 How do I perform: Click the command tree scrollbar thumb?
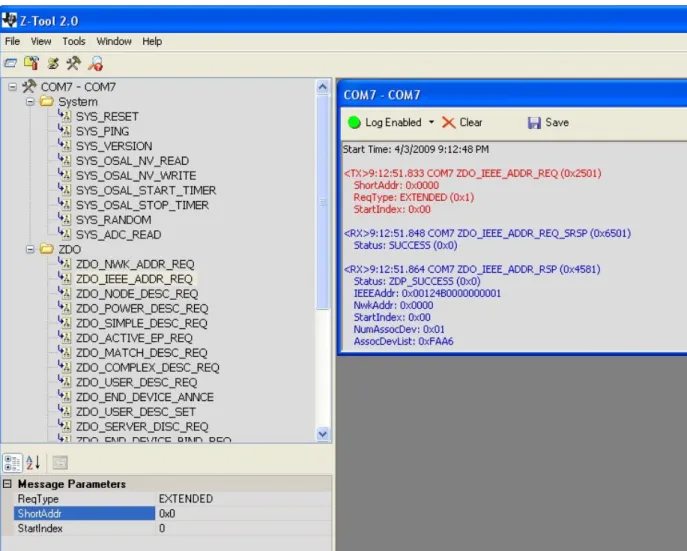(x=323, y=202)
